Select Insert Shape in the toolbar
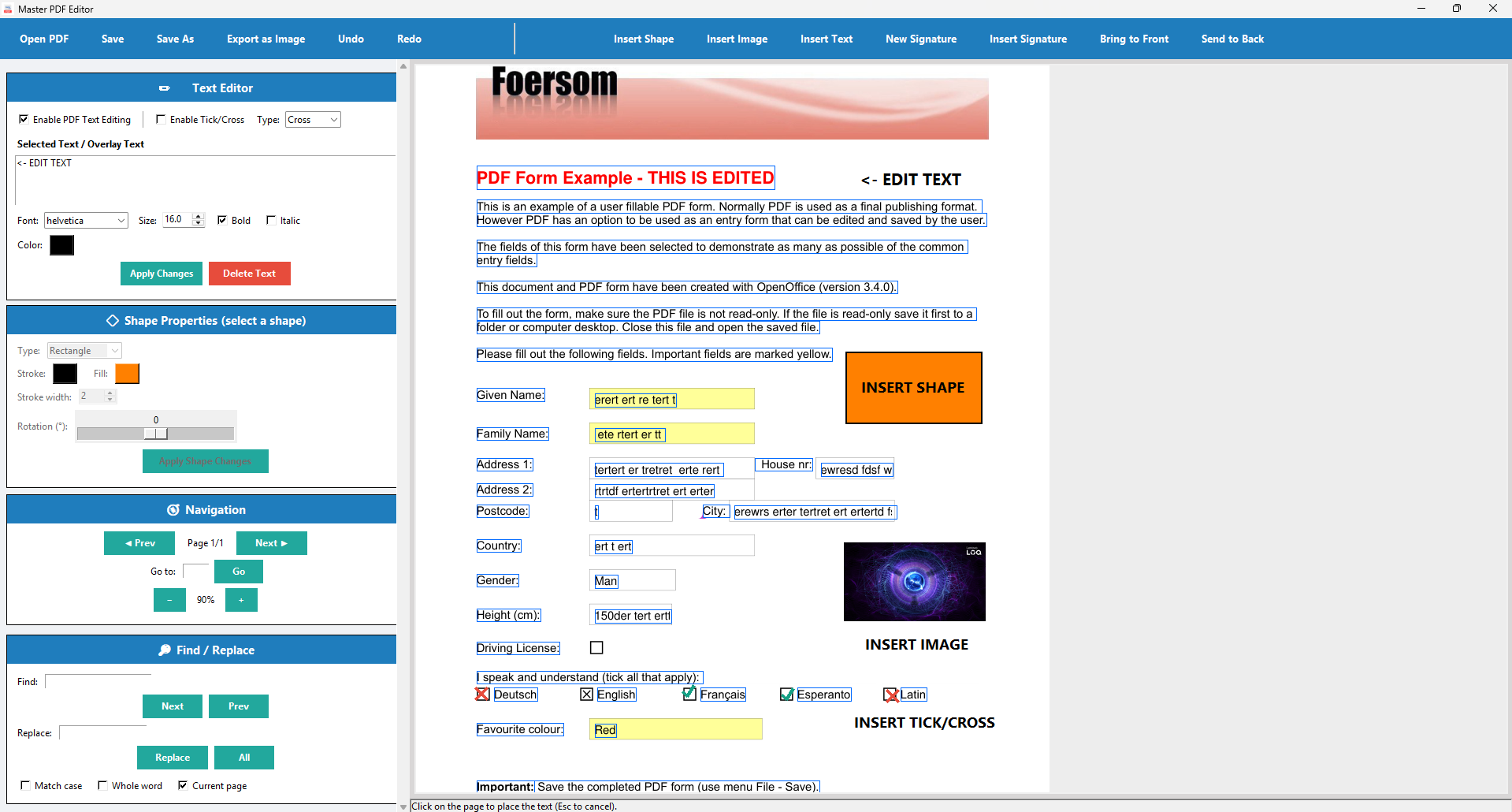Viewport: 1512px width, 812px height. (x=643, y=39)
